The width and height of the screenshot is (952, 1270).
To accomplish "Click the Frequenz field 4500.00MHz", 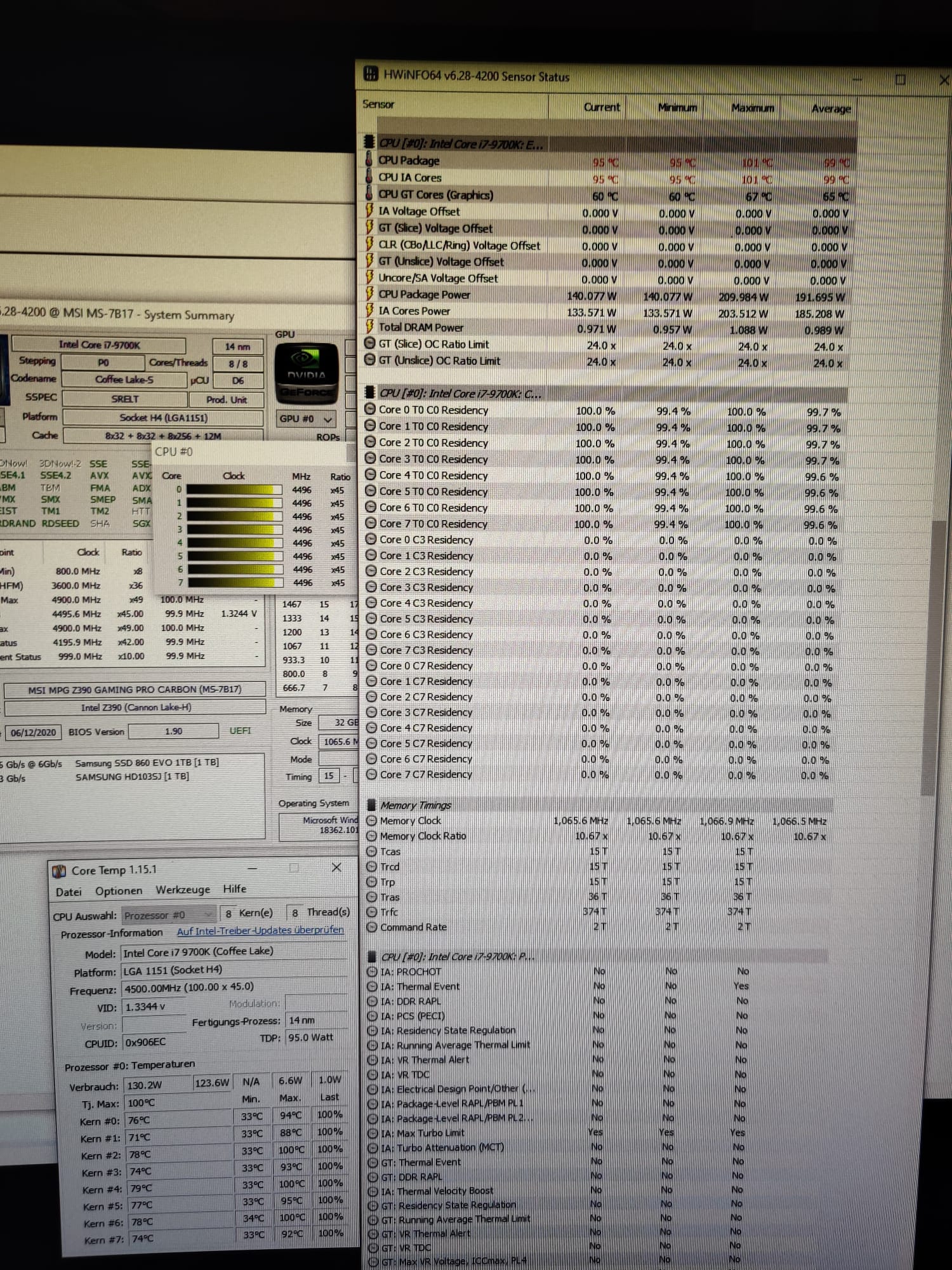I will tap(234, 987).
